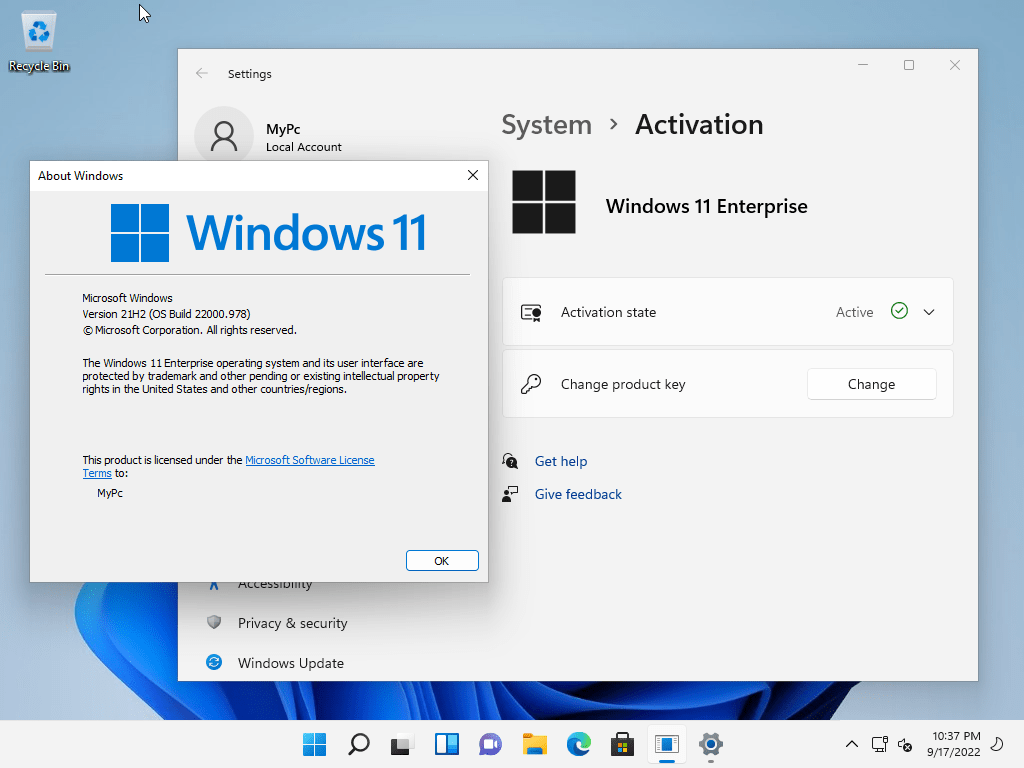
Task: Open the Get help link
Action: click(x=561, y=461)
